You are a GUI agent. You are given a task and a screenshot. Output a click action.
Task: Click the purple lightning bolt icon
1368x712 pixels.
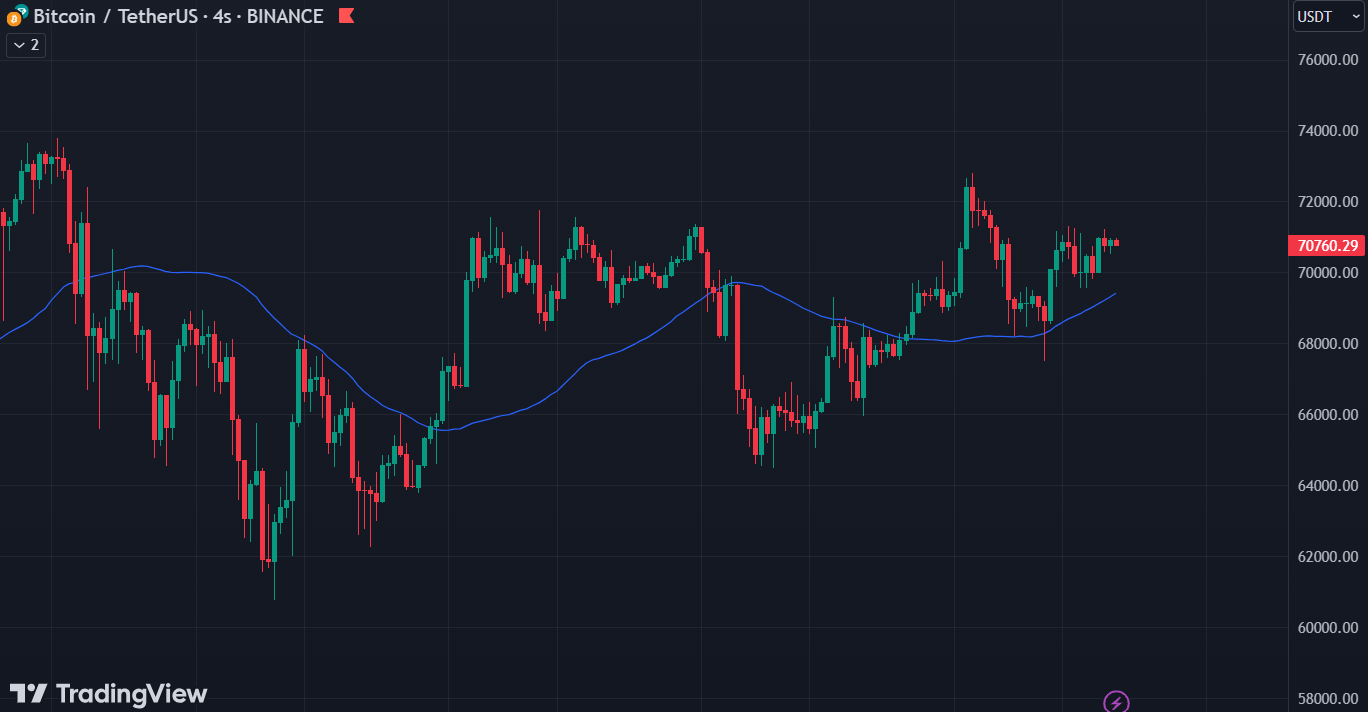1116,702
